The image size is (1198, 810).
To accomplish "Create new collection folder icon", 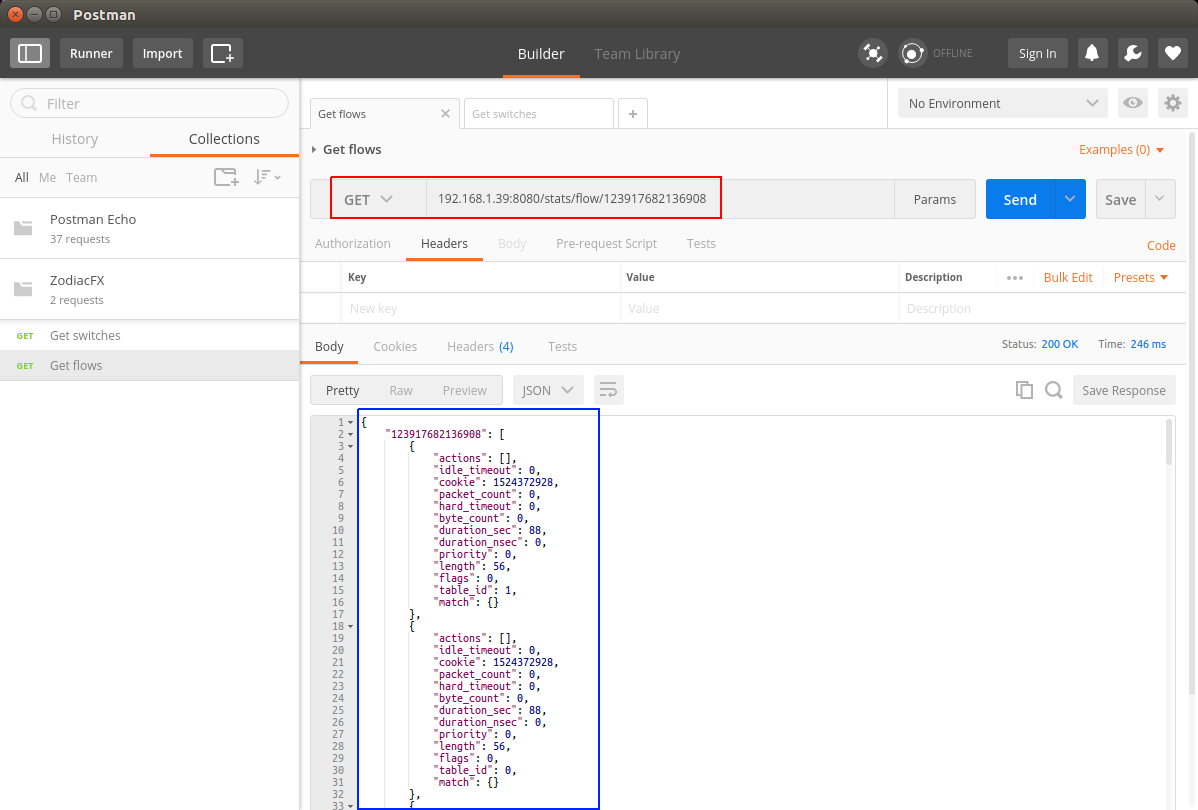I will [226, 177].
